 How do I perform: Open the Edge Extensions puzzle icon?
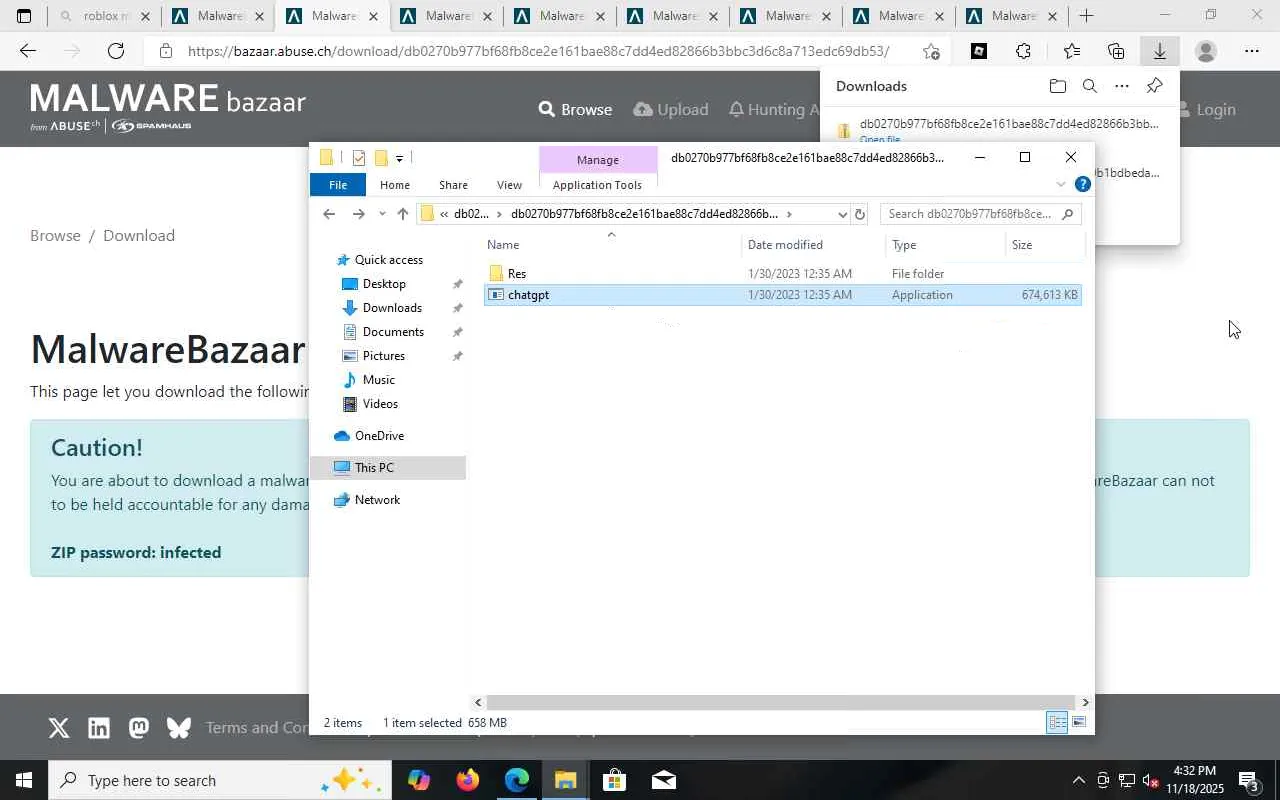pyautogui.click(x=1023, y=51)
